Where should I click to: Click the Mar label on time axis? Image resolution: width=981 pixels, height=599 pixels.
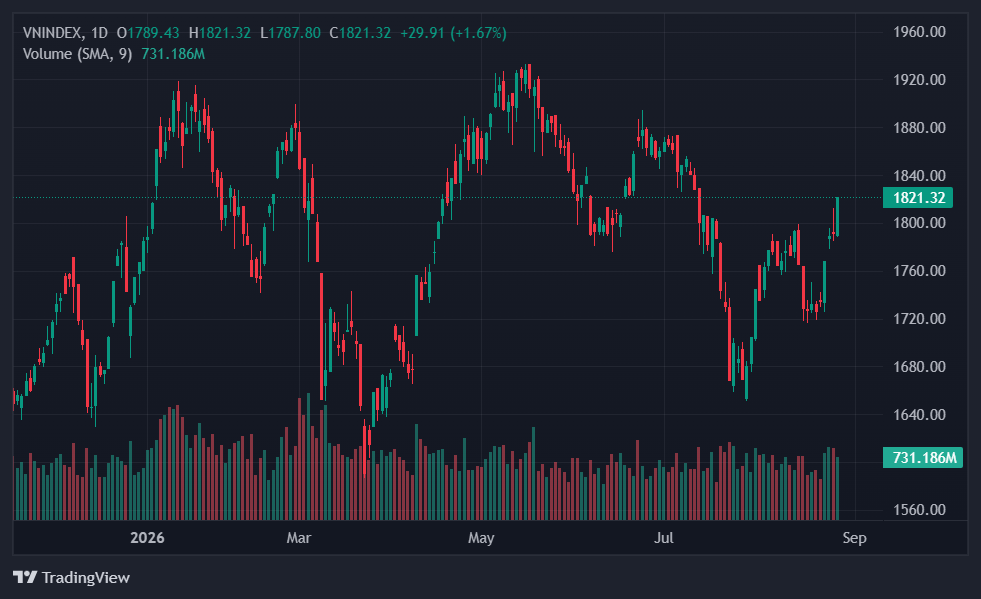[298, 538]
